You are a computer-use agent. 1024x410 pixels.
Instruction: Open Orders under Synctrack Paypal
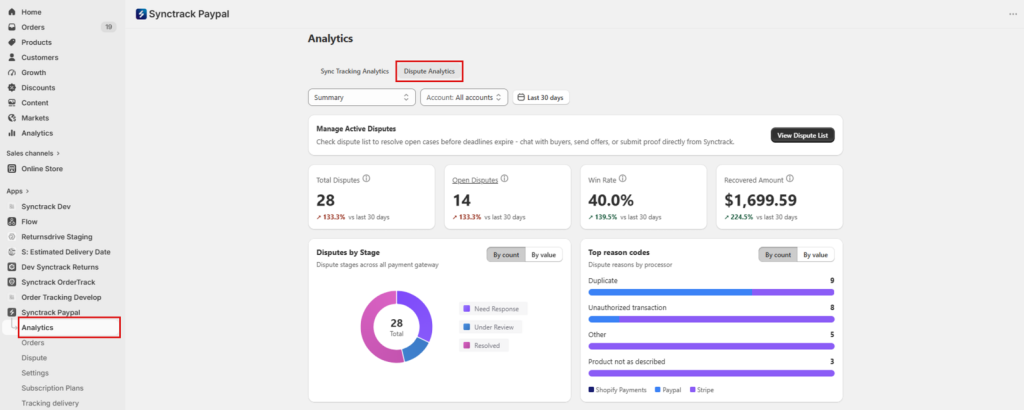33,343
